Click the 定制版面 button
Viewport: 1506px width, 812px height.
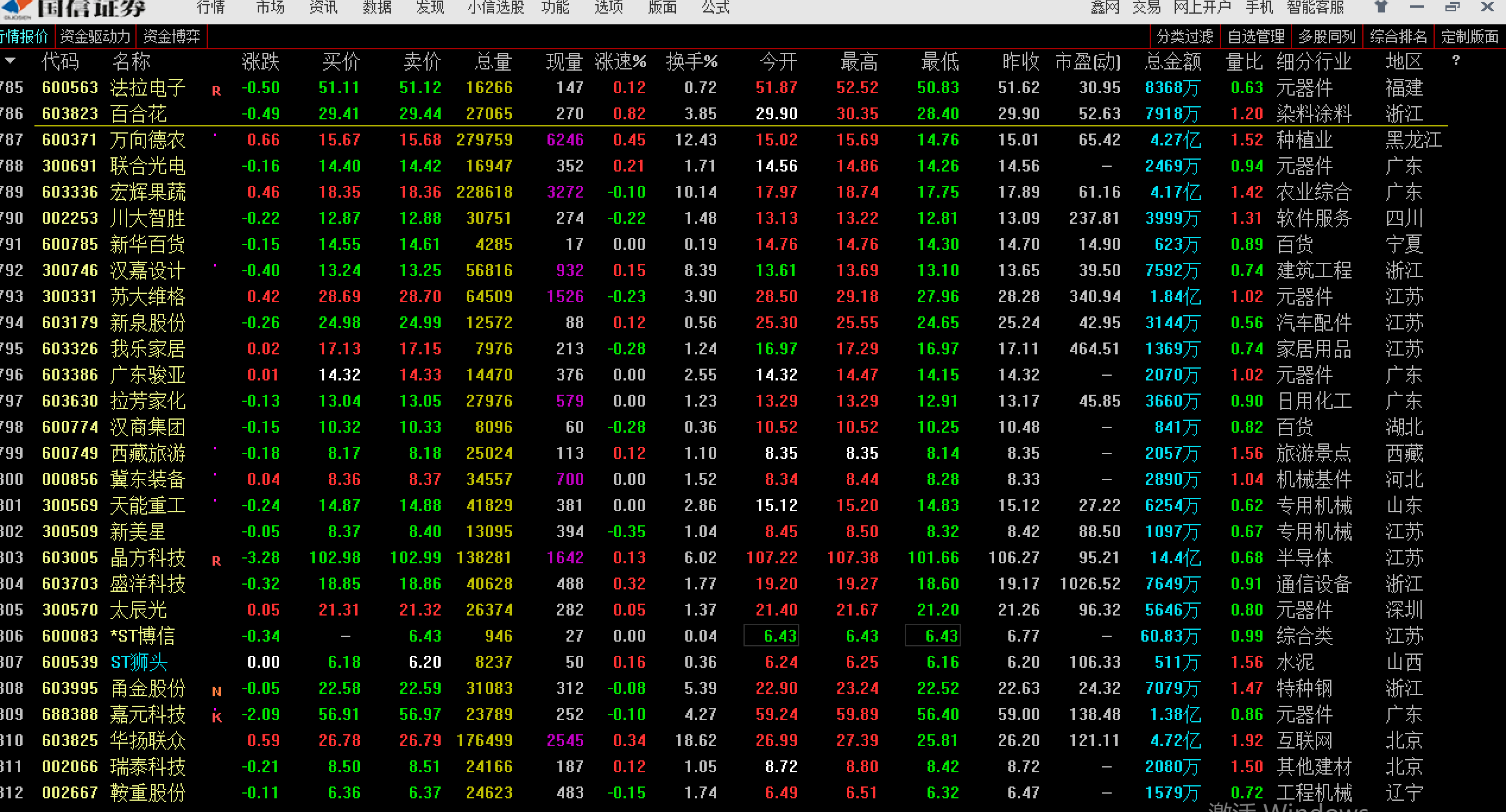point(1470,37)
